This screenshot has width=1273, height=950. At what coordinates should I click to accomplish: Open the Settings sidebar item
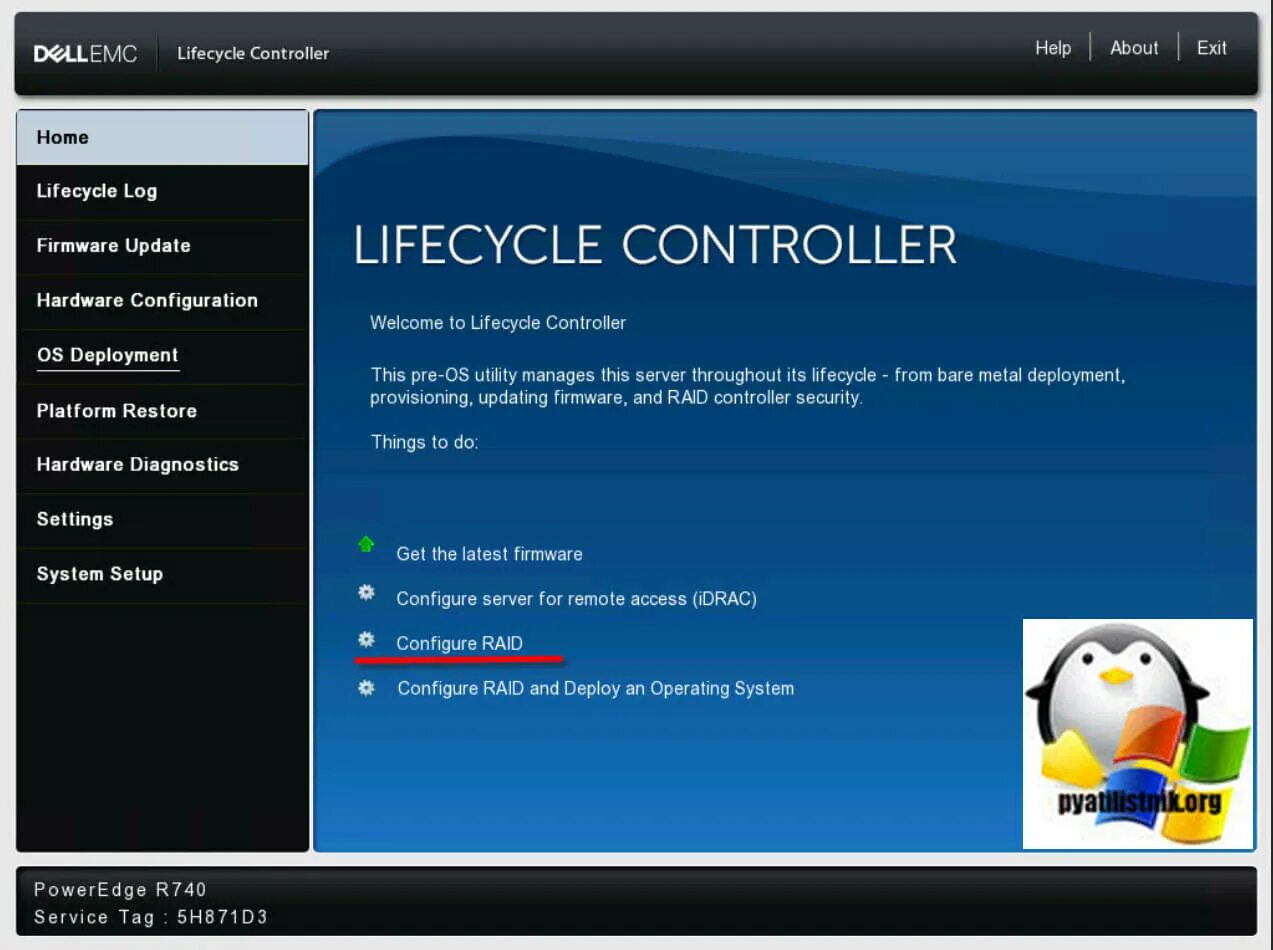tap(162, 520)
